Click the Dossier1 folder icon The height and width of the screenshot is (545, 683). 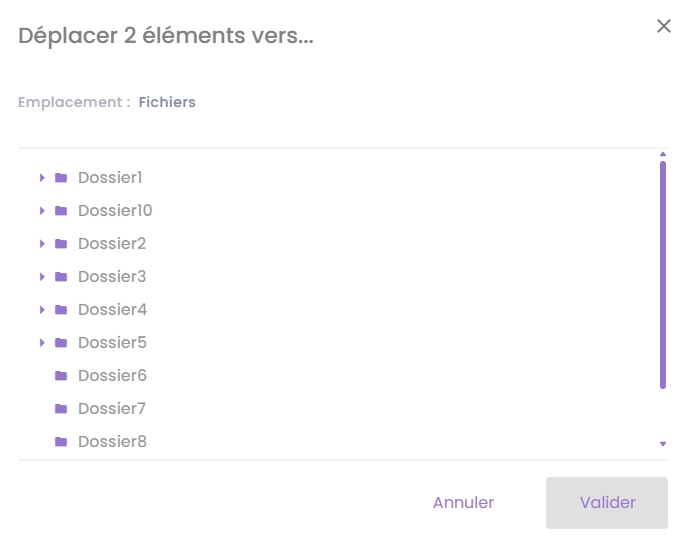[61, 178]
